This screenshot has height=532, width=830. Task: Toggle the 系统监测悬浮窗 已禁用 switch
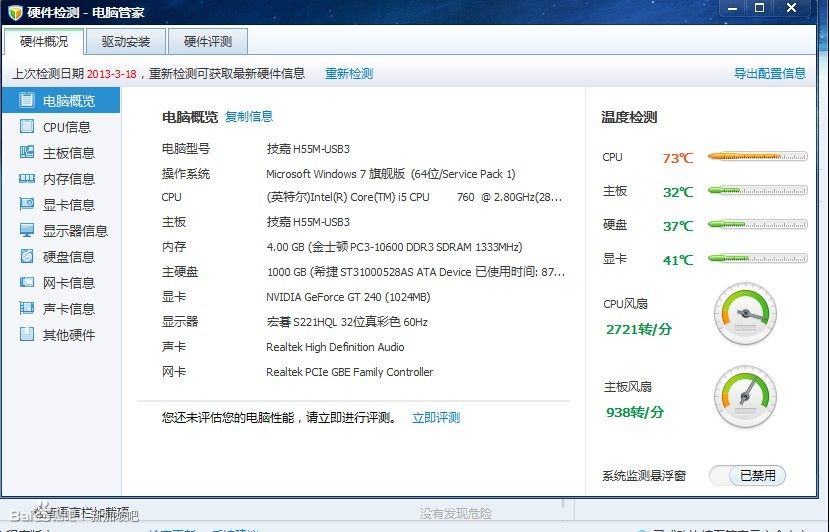tap(747, 475)
